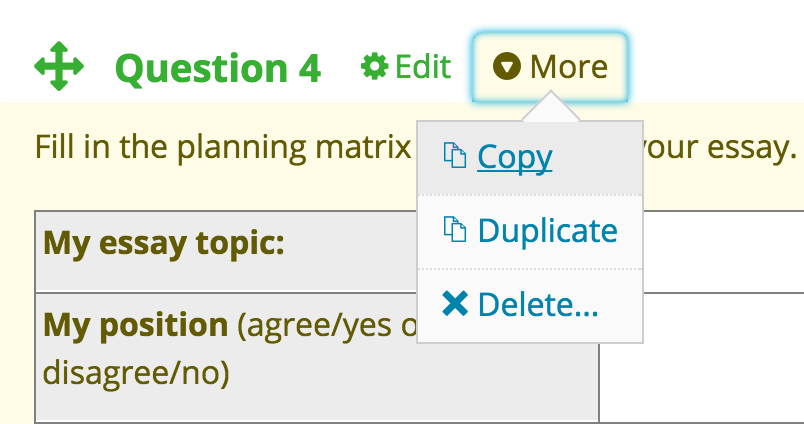
Task: Choose Duplicate in the dropdown menu
Action: tap(530, 231)
